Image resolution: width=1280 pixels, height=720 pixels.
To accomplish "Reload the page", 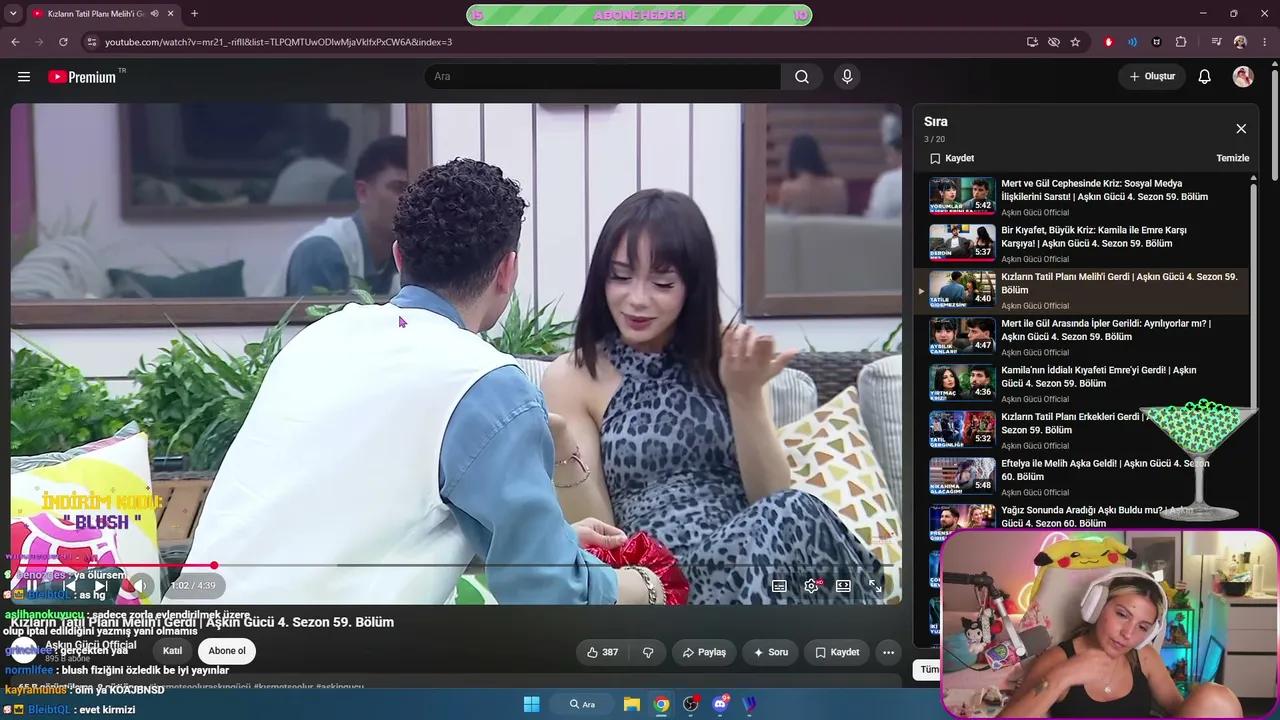I will point(63,42).
